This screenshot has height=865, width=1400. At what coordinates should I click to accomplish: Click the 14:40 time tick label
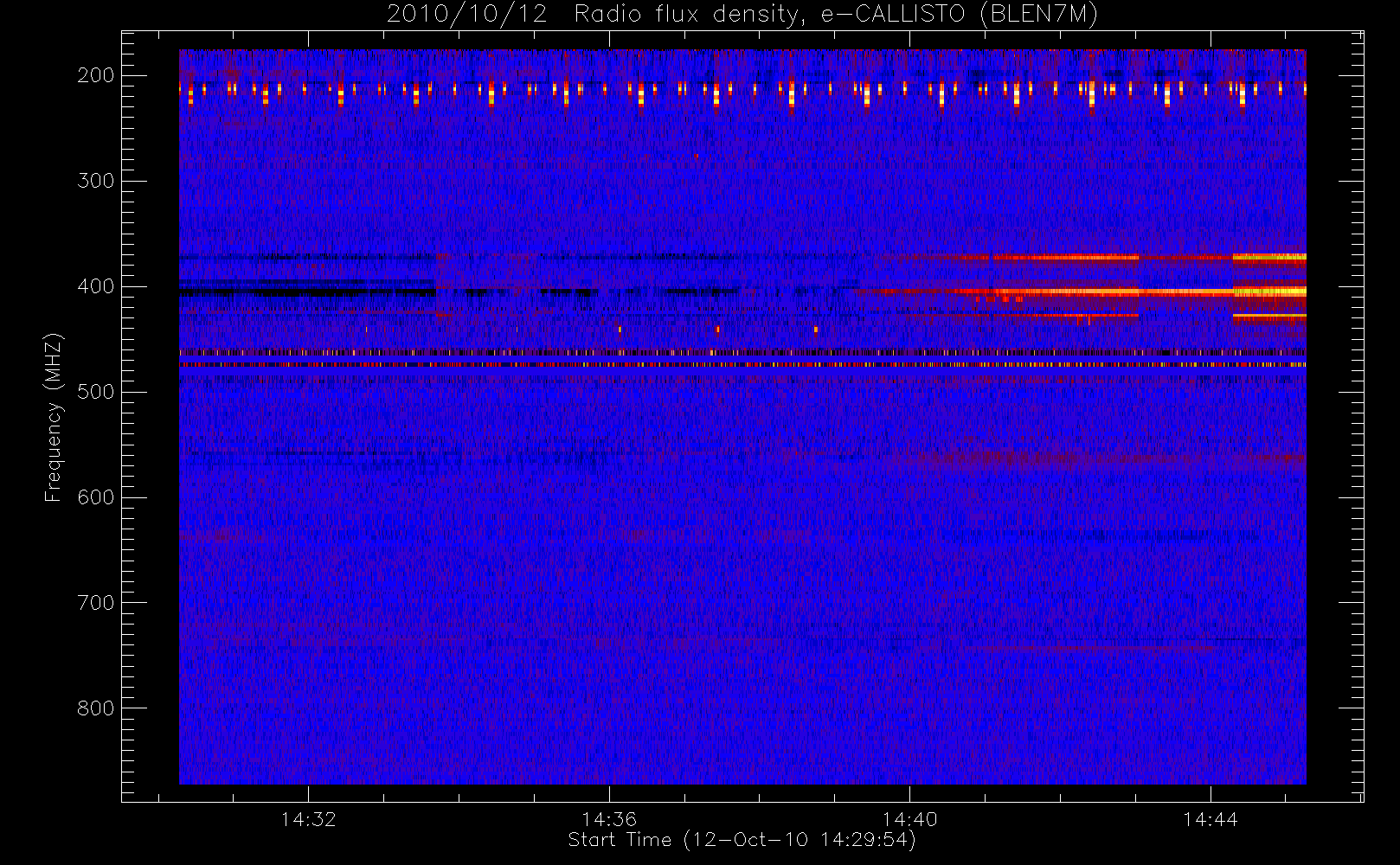909,819
